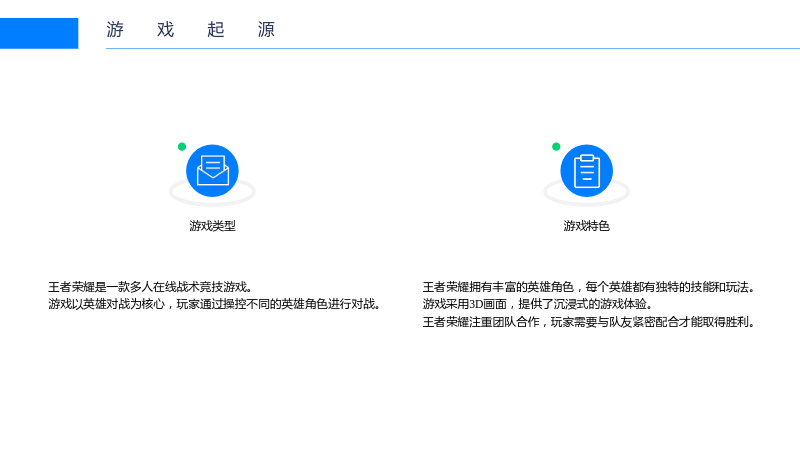Image resolution: width=800 pixels, height=450 pixels.
Task: Select the blue rectangle in the header
Action: pos(39,33)
